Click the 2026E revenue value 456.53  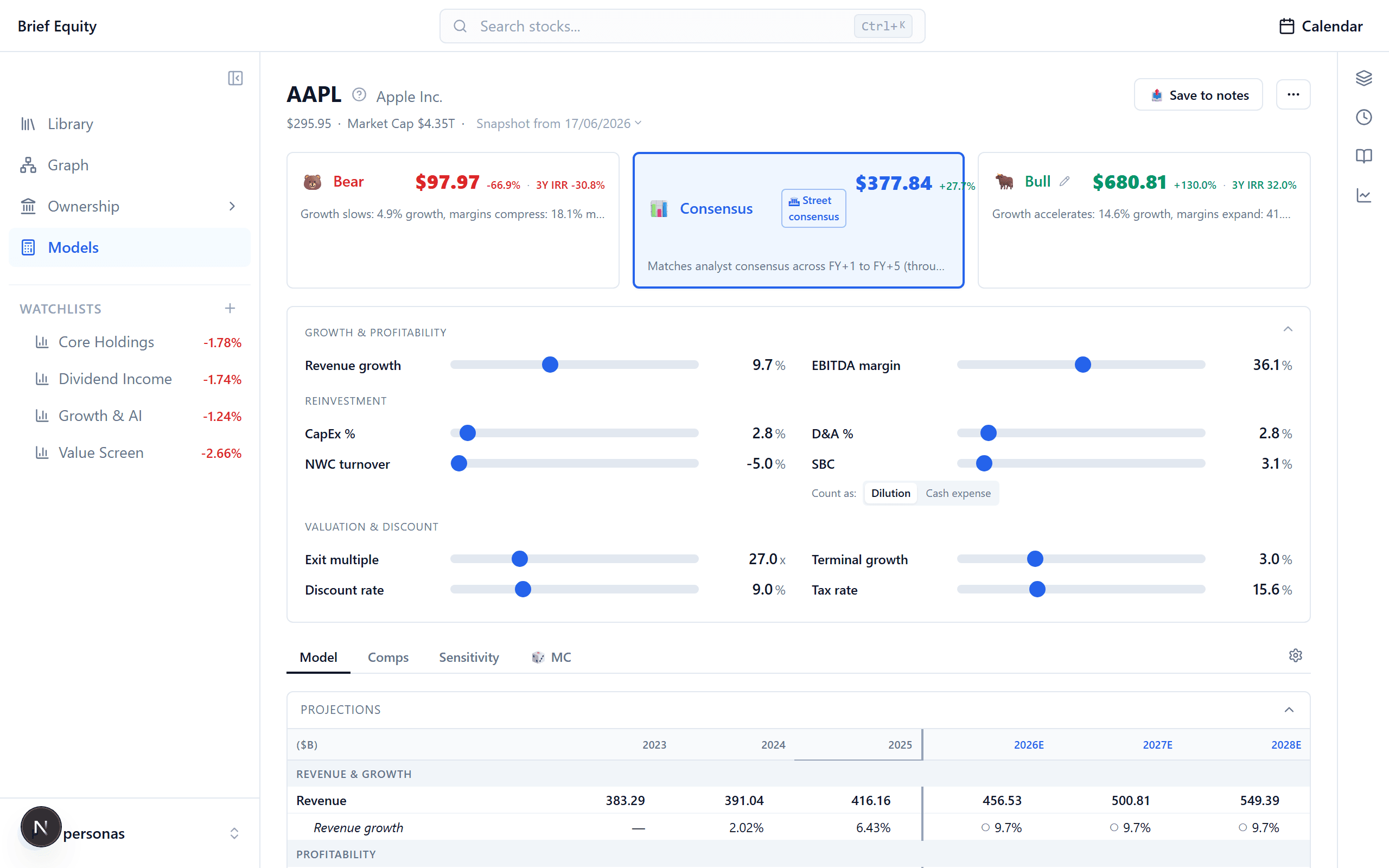(1002, 800)
